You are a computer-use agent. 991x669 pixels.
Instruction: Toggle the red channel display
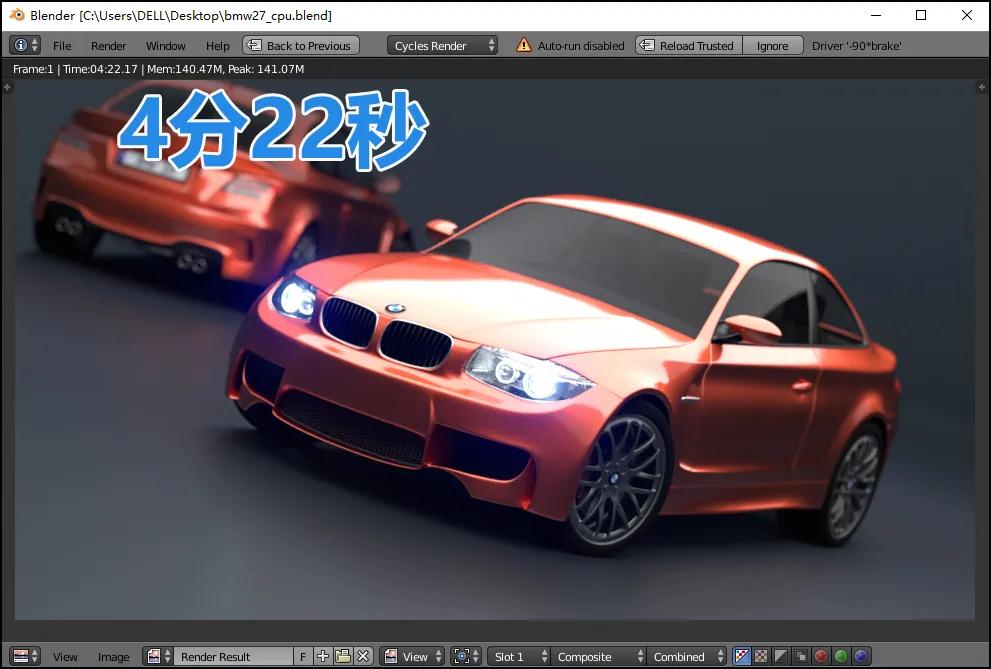coord(821,657)
